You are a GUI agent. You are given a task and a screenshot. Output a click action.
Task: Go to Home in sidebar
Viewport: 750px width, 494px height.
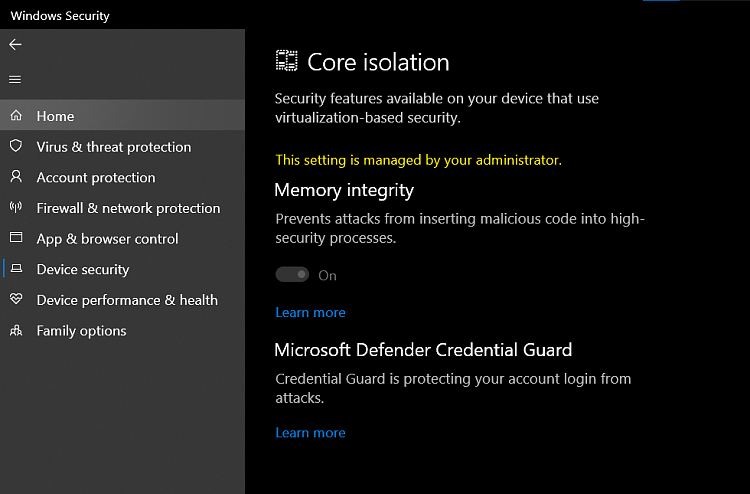coord(122,115)
